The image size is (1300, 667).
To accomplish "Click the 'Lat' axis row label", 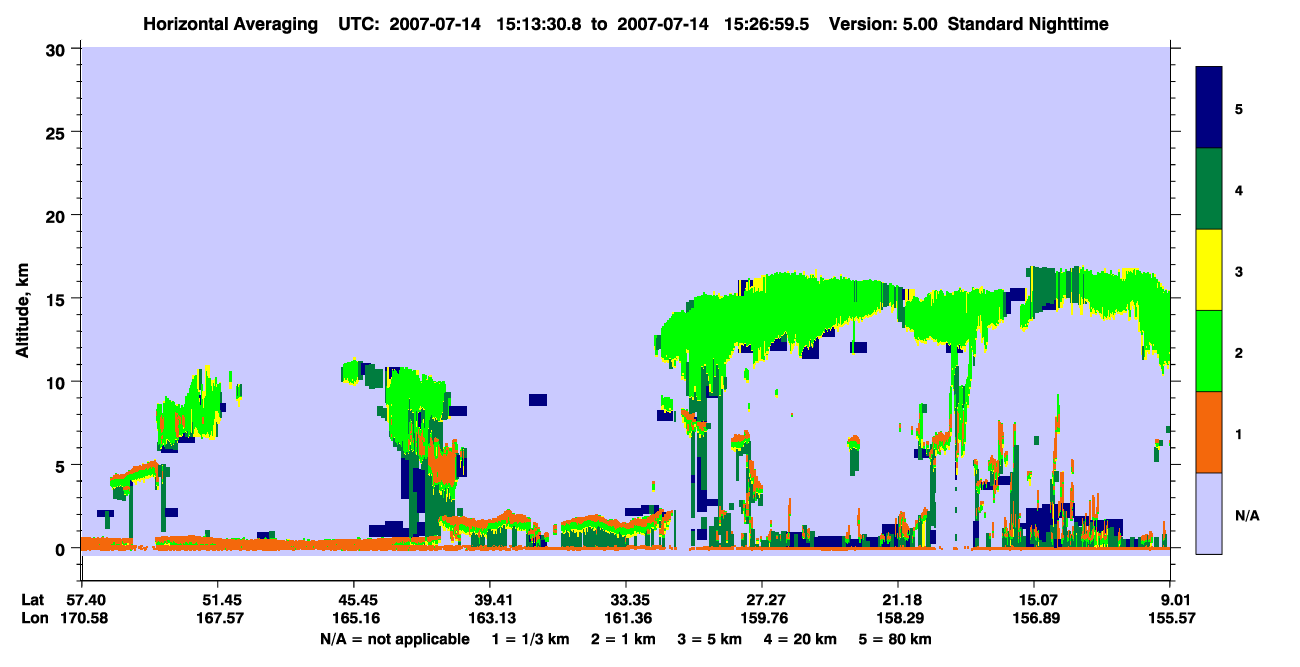I will click(33, 600).
